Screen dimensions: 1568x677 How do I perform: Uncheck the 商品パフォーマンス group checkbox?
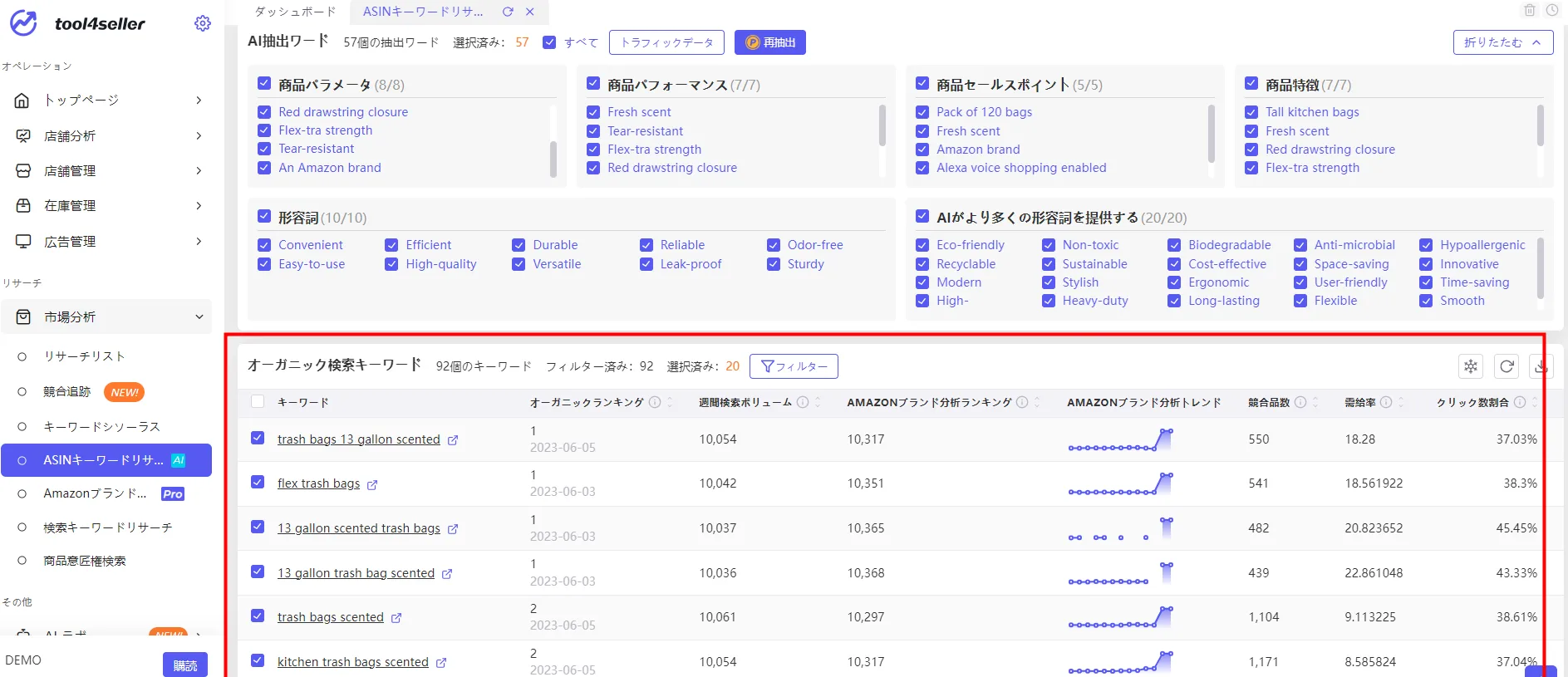[593, 83]
